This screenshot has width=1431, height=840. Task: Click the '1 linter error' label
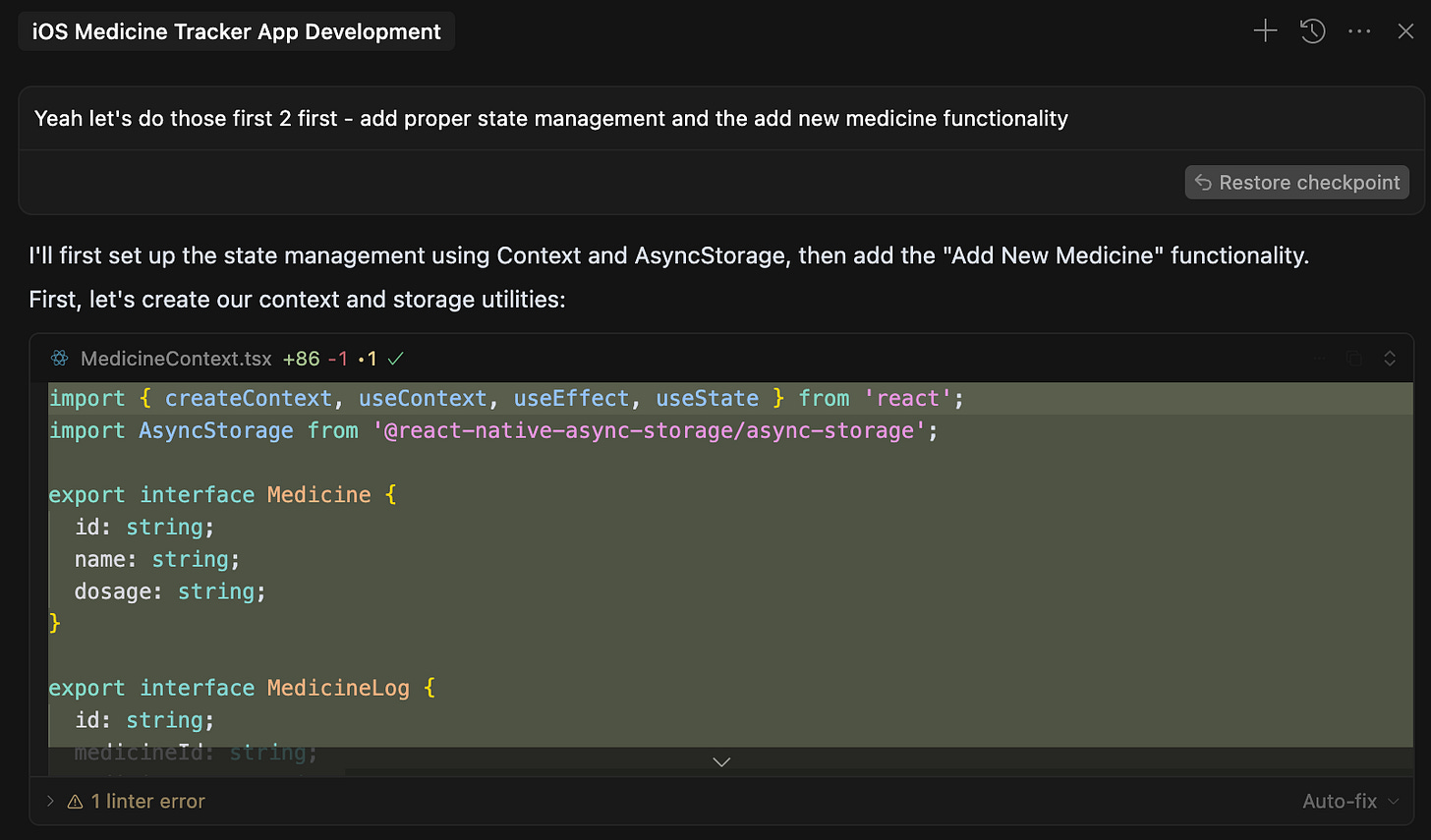(x=148, y=802)
